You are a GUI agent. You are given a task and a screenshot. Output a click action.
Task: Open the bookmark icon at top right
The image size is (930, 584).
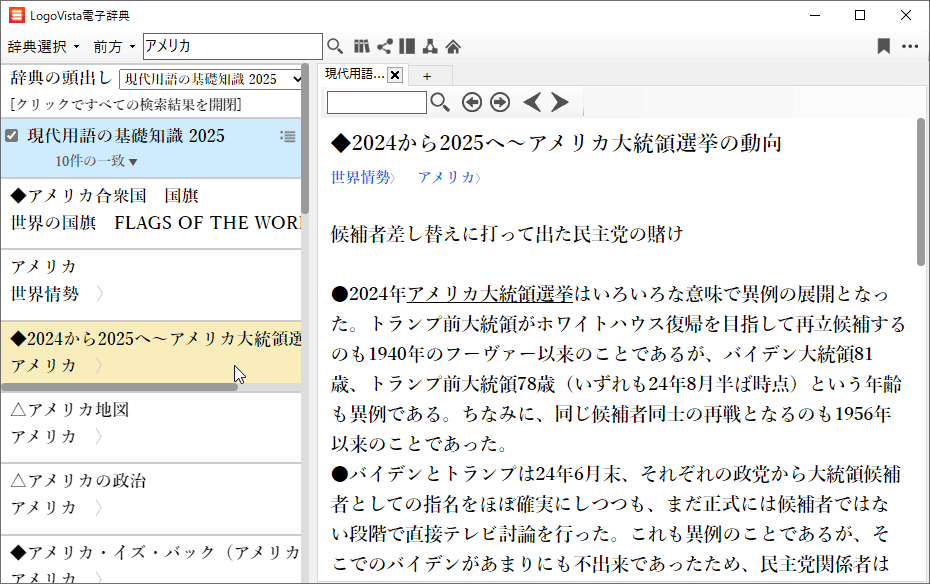coord(883,46)
